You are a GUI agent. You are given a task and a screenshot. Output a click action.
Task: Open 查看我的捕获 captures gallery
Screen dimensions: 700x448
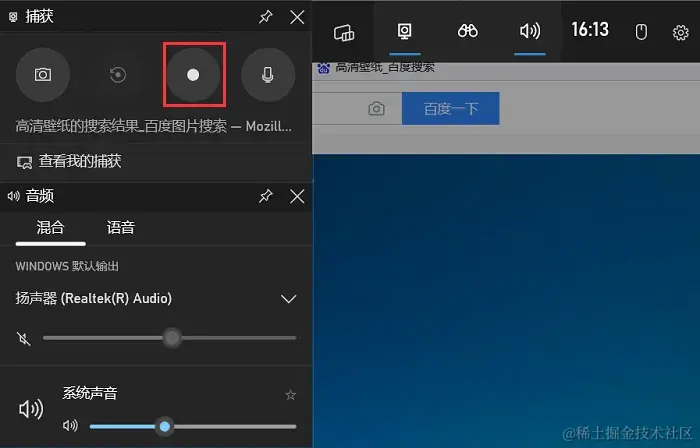point(69,162)
